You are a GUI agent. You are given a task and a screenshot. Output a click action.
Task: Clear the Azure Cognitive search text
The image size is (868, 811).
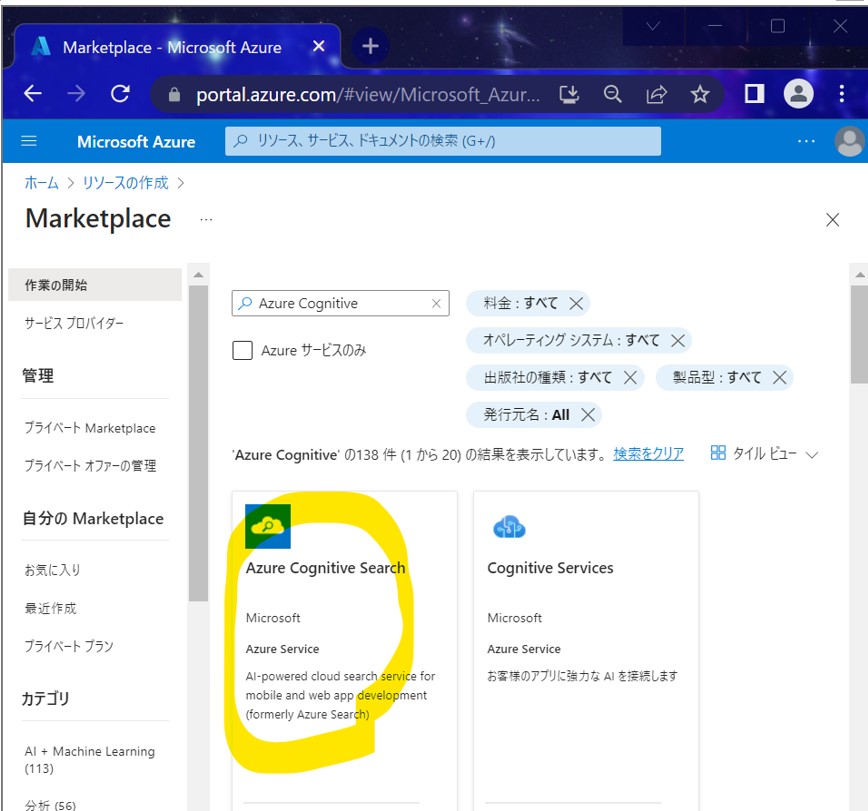click(x=436, y=303)
